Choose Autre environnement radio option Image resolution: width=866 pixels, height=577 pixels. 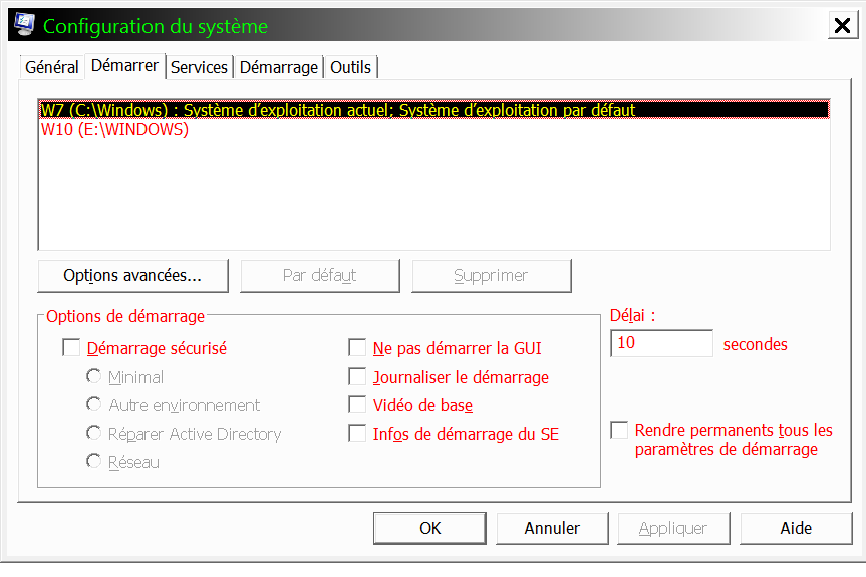tap(93, 404)
